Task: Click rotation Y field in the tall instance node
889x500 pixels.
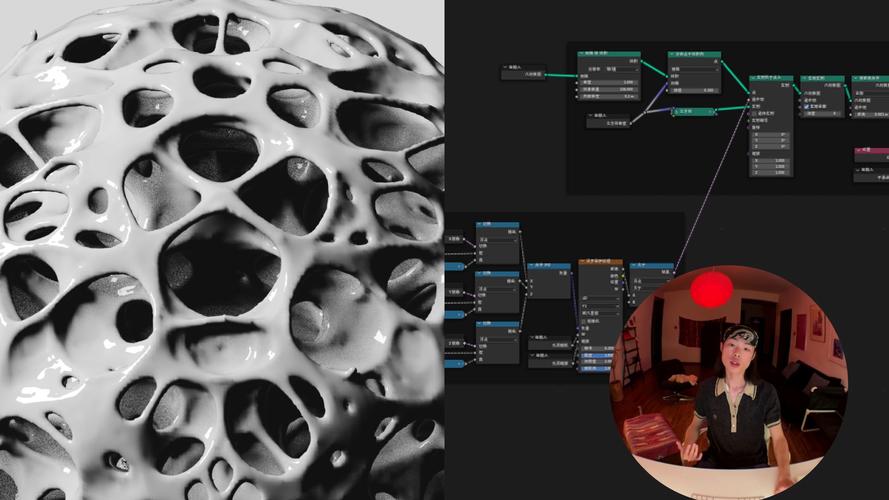Action: [771, 141]
